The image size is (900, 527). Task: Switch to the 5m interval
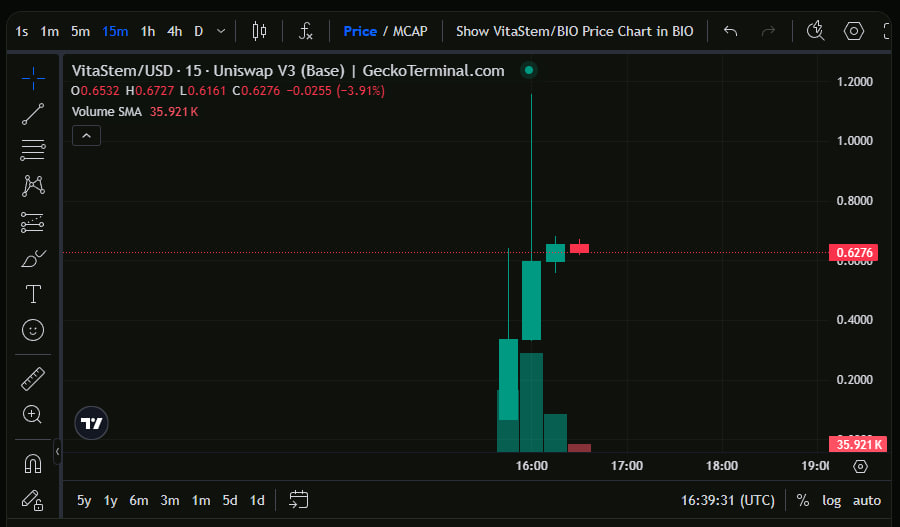tap(80, 31)
